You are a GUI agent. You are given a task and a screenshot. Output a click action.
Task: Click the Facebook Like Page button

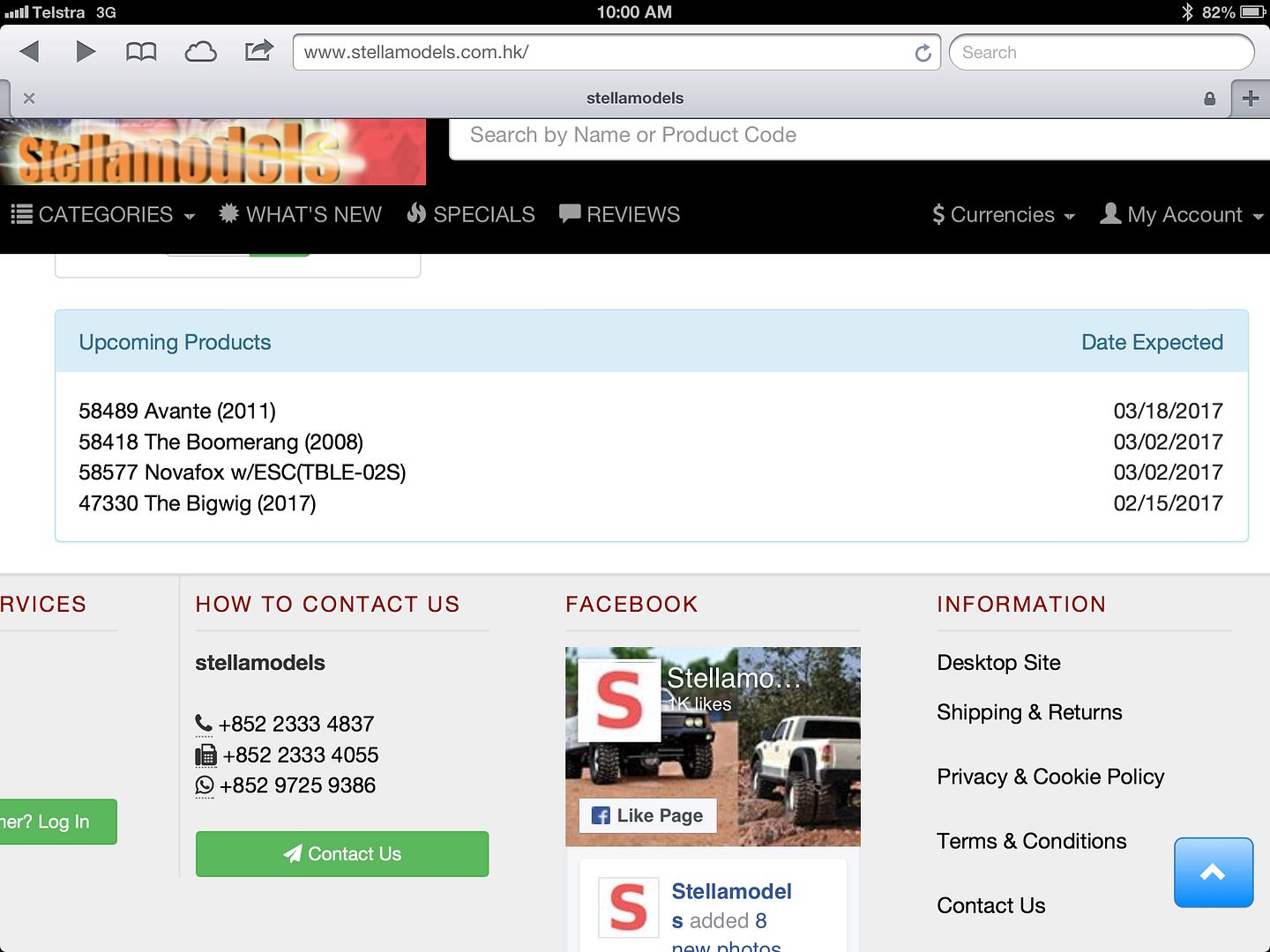click(x=648, y=815)
